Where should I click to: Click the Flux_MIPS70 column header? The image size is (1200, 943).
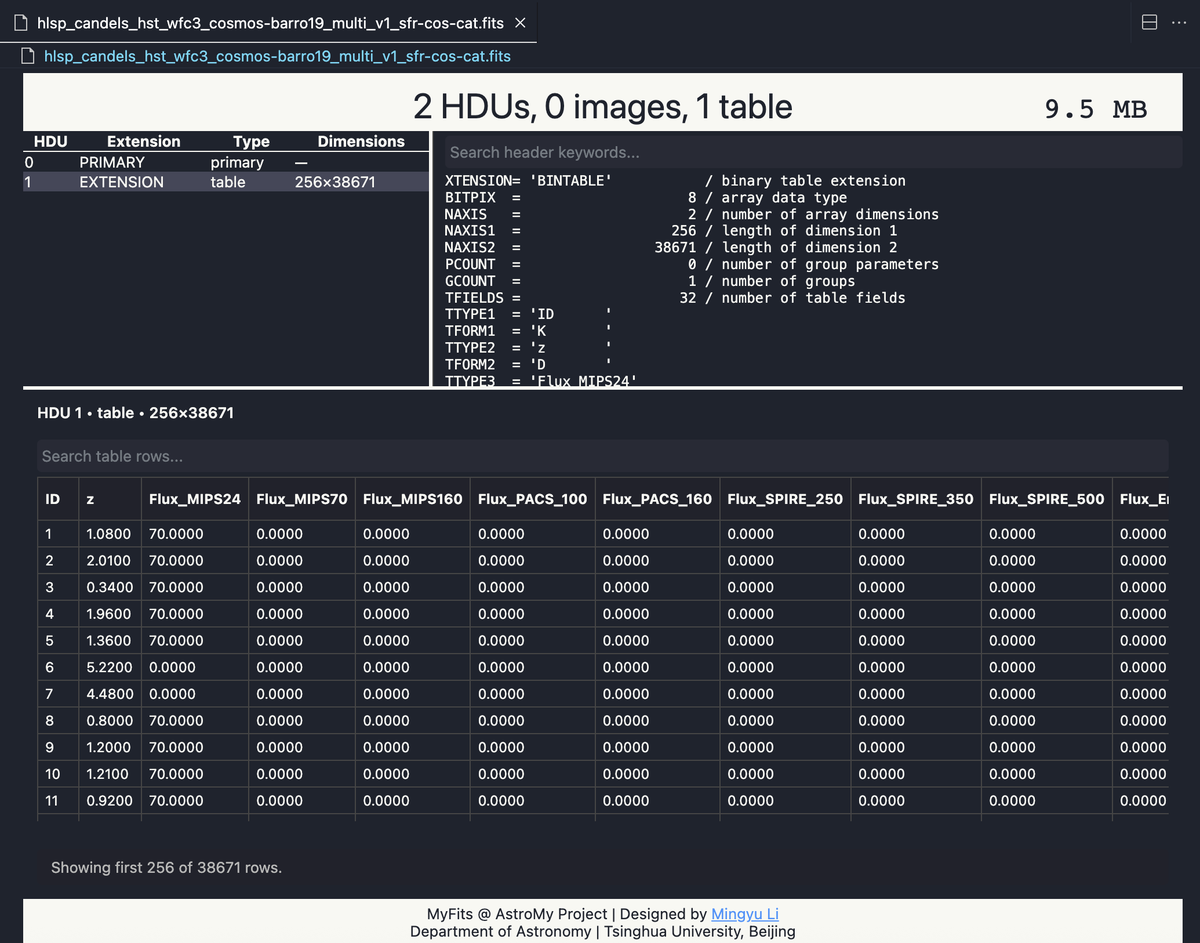pyautogui.click(x=302, y=499)
